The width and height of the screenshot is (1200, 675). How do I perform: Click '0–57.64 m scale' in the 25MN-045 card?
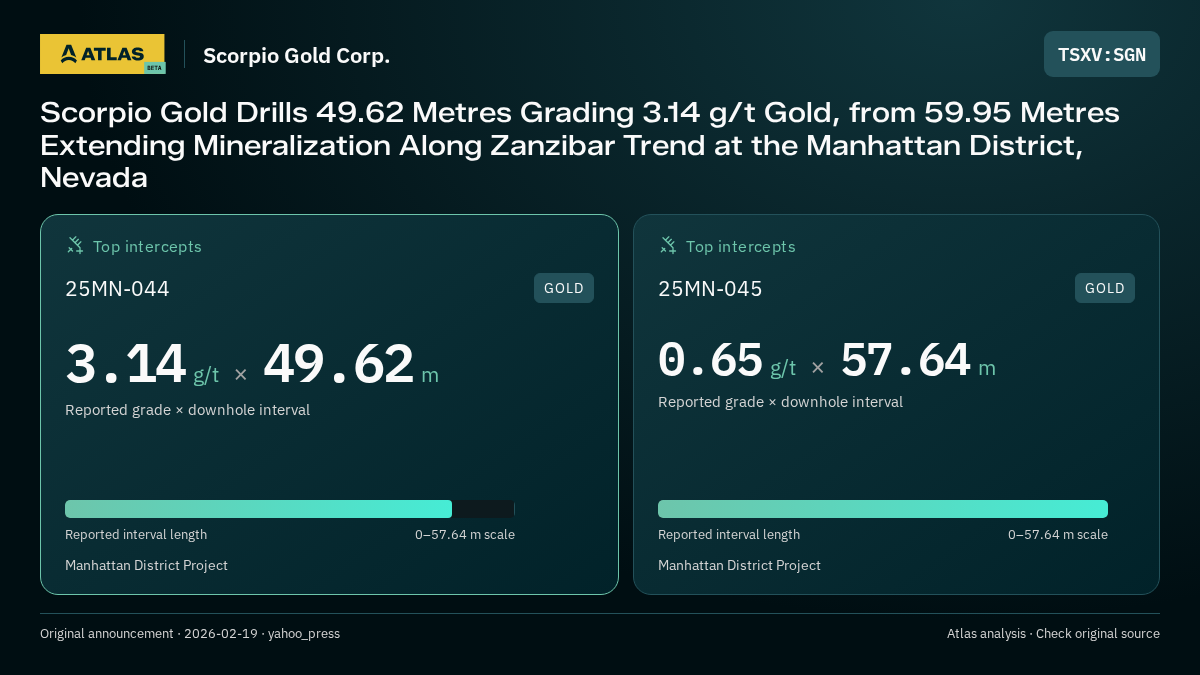(x=1058, y=535)
